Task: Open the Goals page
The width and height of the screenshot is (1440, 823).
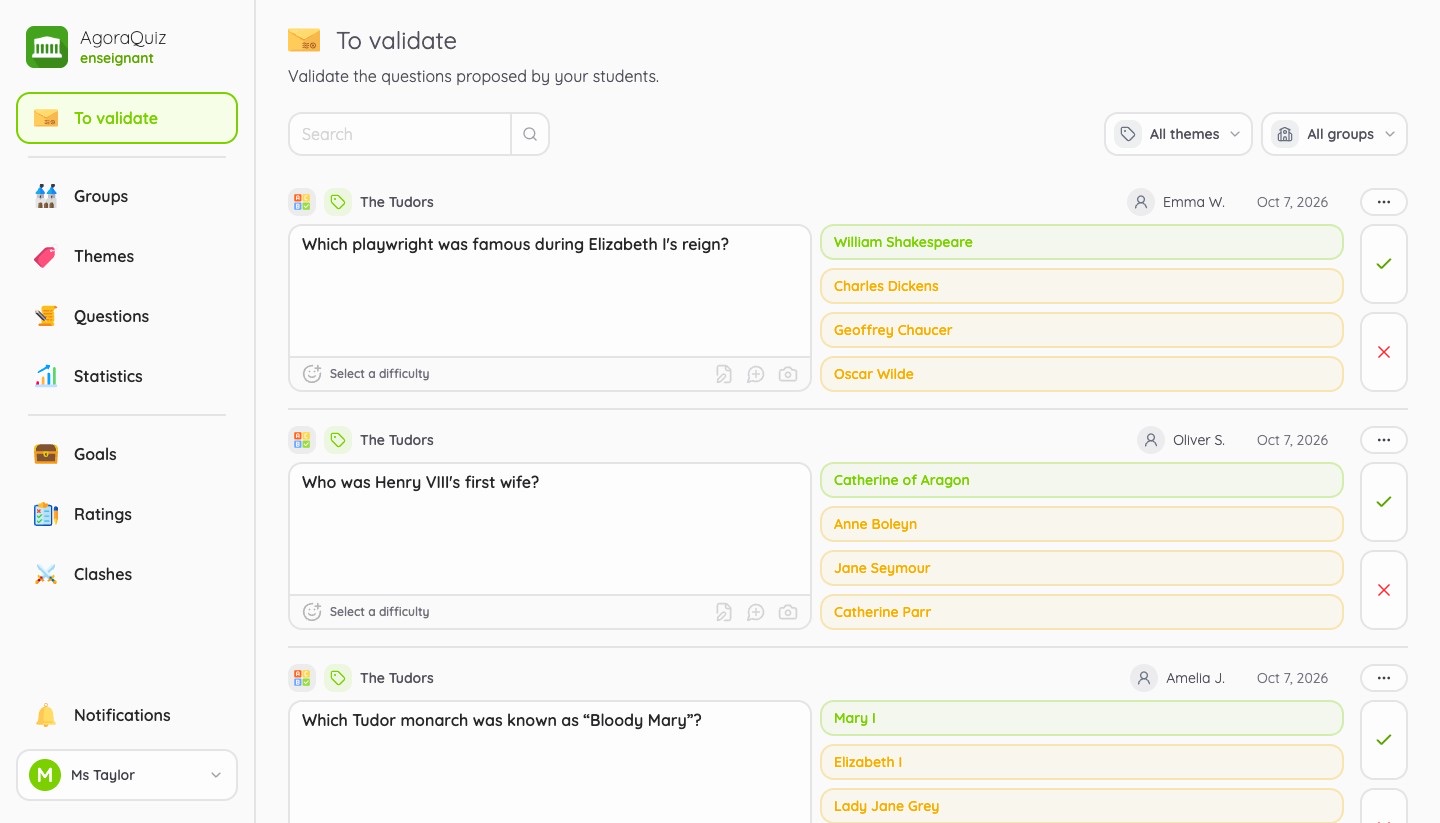Action: (127, 454)
